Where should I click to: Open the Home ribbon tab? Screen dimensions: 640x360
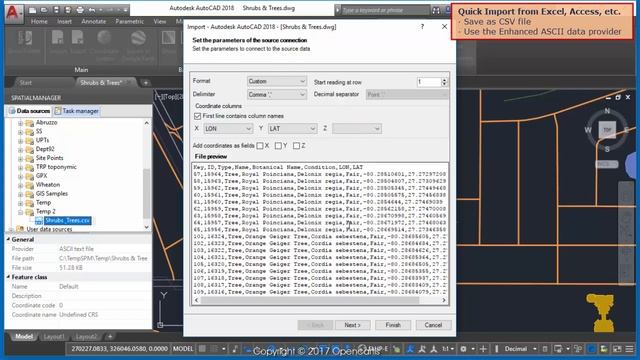(39, 21)
